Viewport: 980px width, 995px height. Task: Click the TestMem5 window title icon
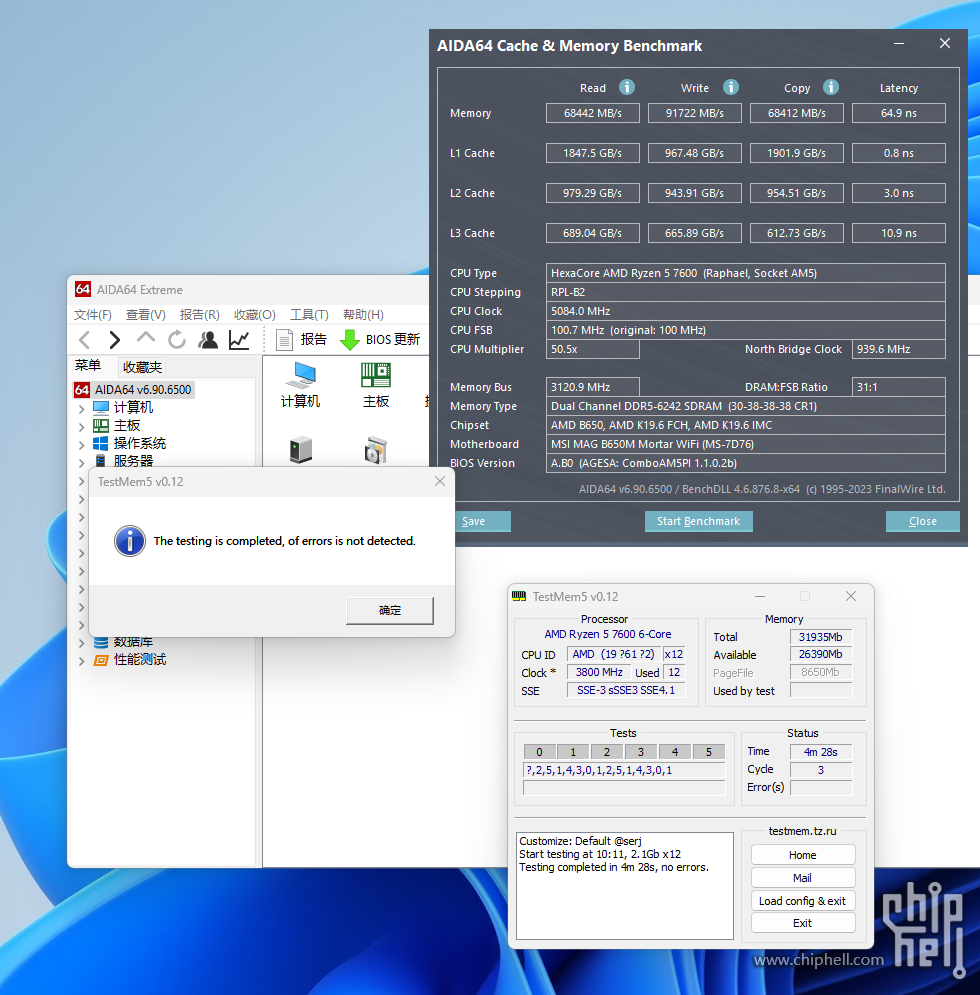coord(519,596)
